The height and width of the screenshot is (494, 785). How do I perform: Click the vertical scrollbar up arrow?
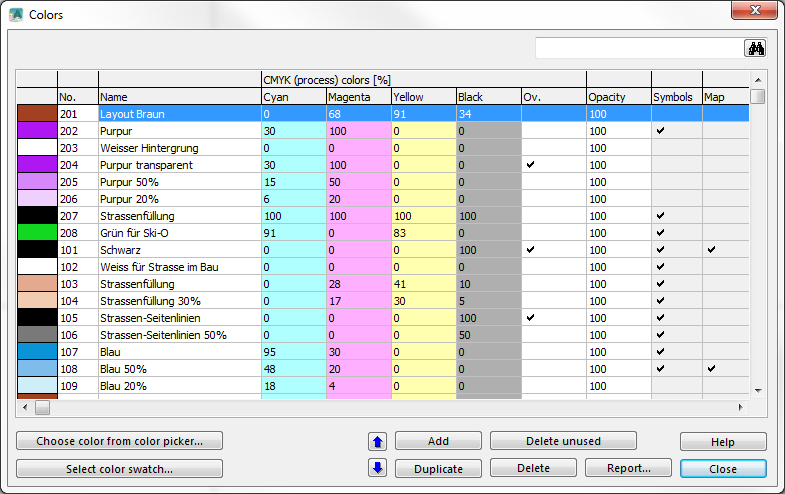[x=758, y=80]
